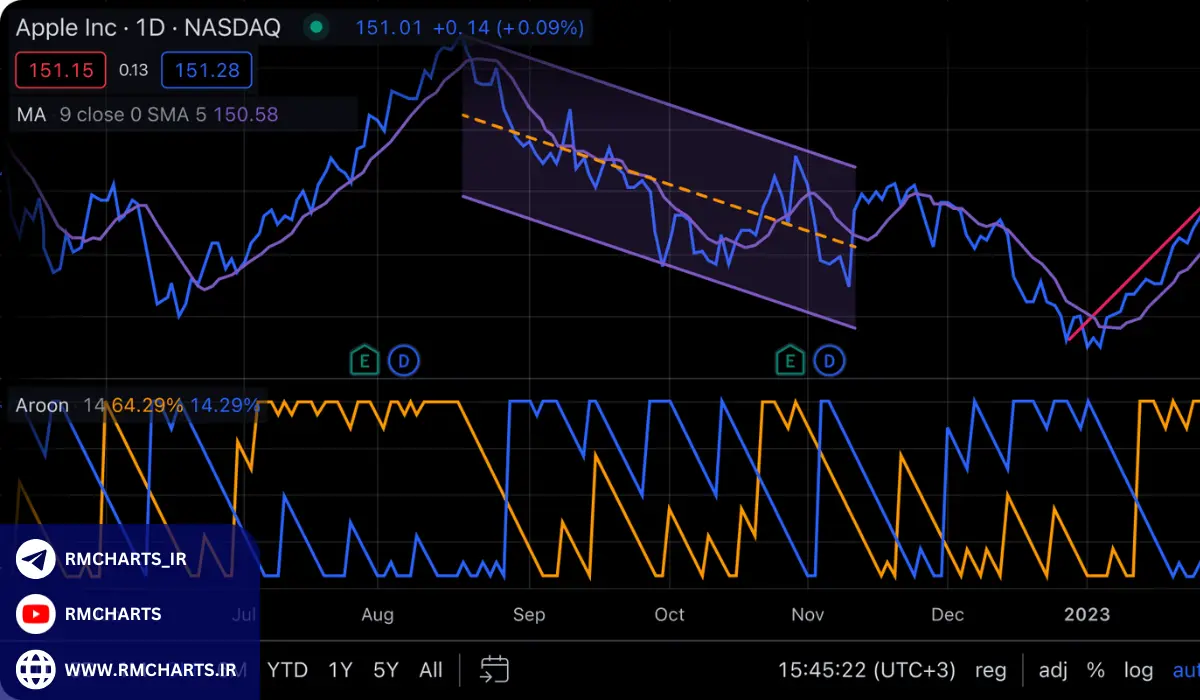Open the go-to-date calendar icon
Screen dimensions: 1200x700
(495, 669)
